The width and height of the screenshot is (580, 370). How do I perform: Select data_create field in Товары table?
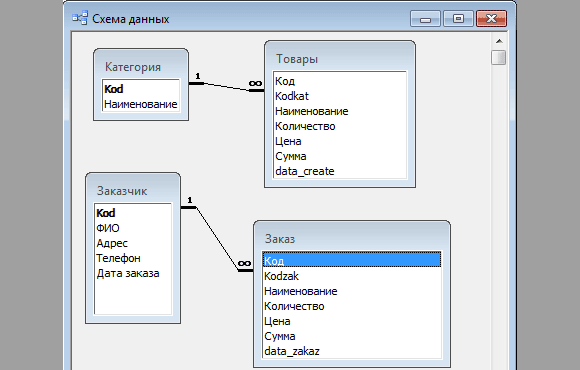340,171
